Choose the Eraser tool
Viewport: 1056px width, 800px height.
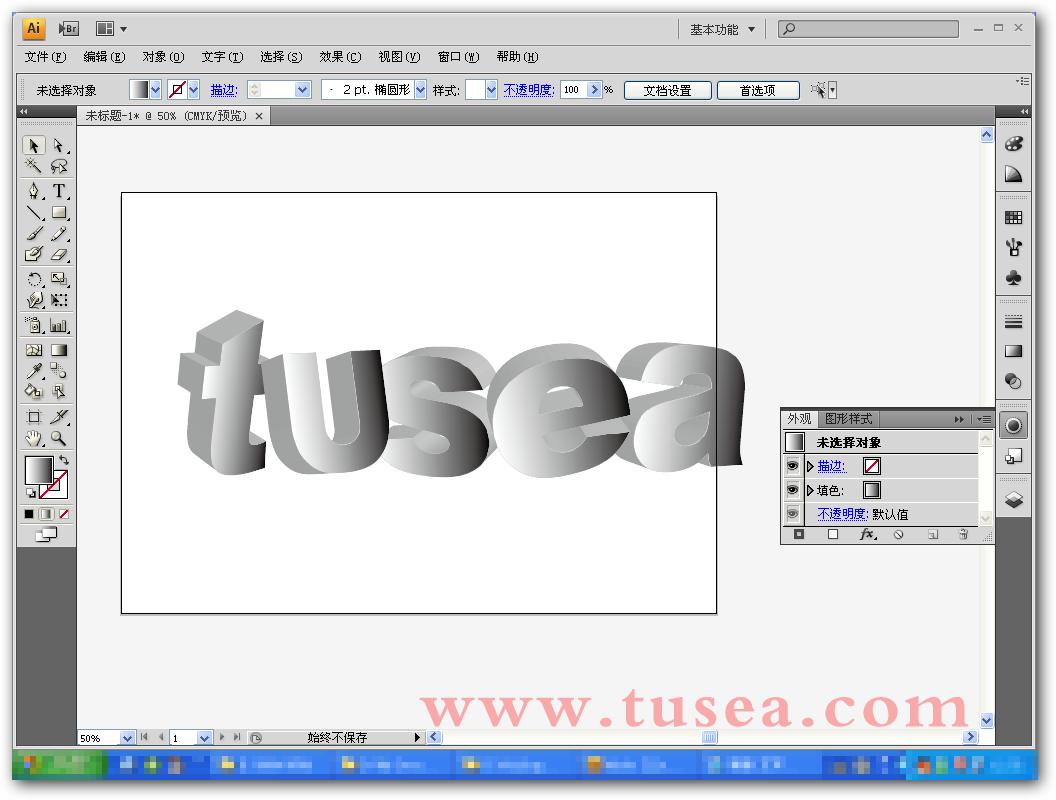pos(59,255)
